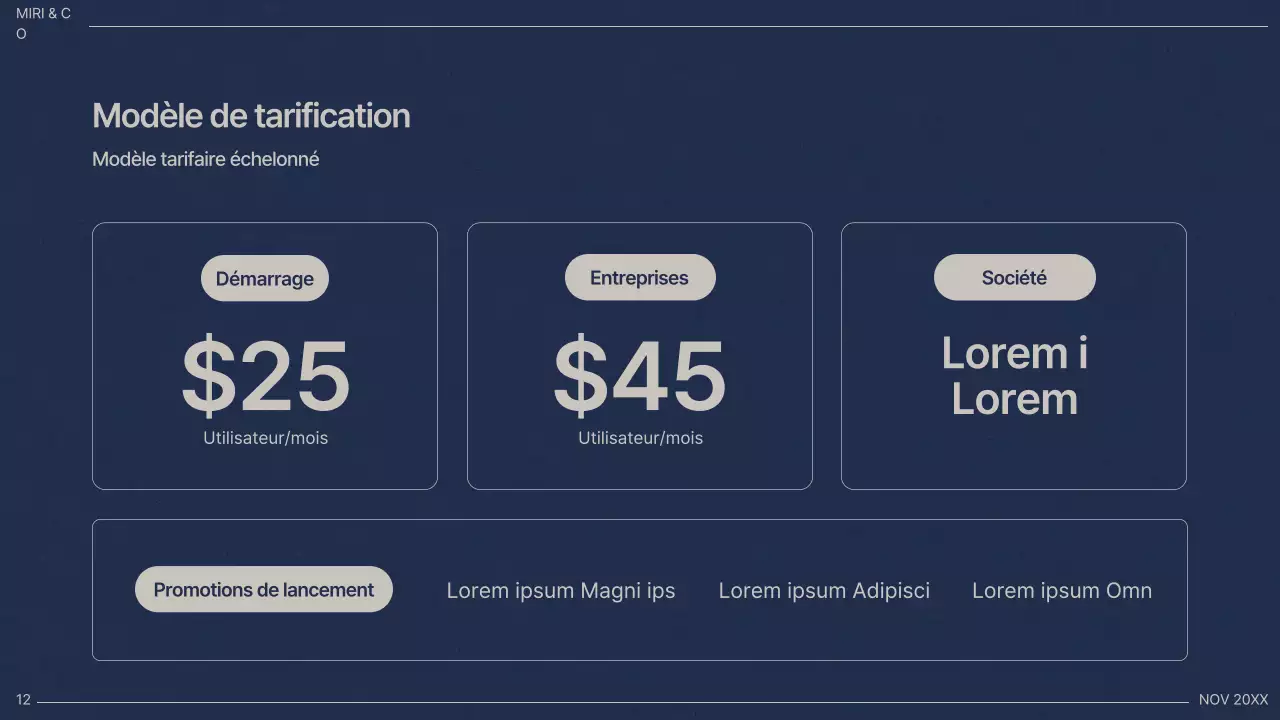The width and height of the screenshot is (1280, 720).
Task: Click the "Lorem ipsum Adipisci" text
Action: (824, 591)
